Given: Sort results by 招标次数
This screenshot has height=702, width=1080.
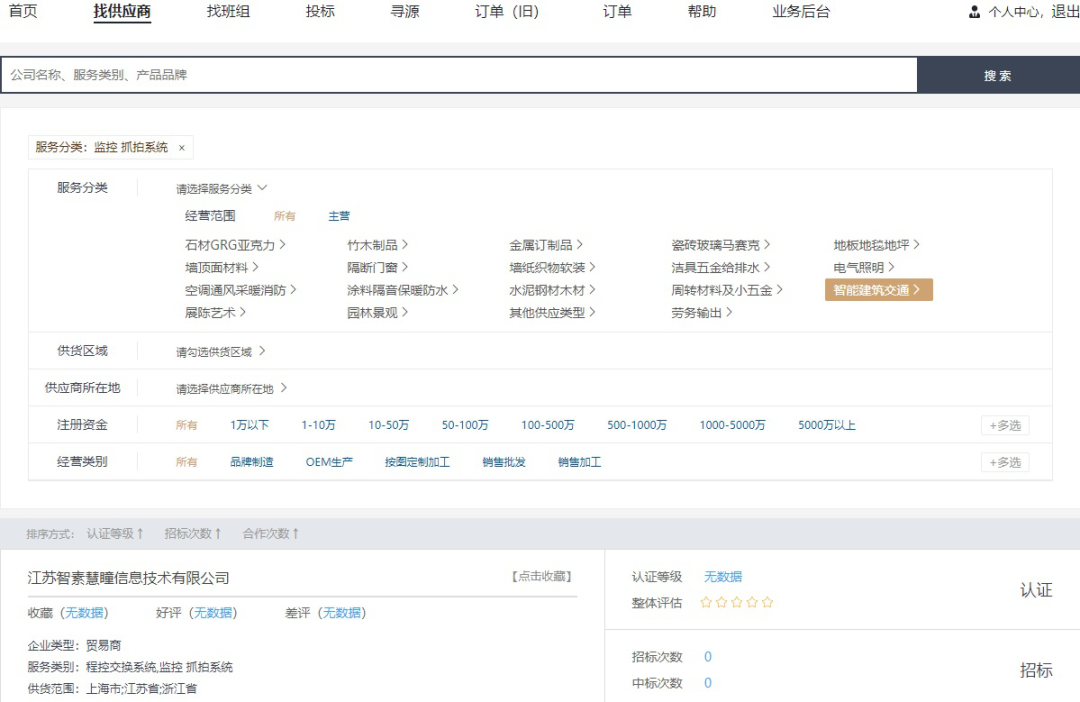Looking at the screenshot, I should (192, 534).
